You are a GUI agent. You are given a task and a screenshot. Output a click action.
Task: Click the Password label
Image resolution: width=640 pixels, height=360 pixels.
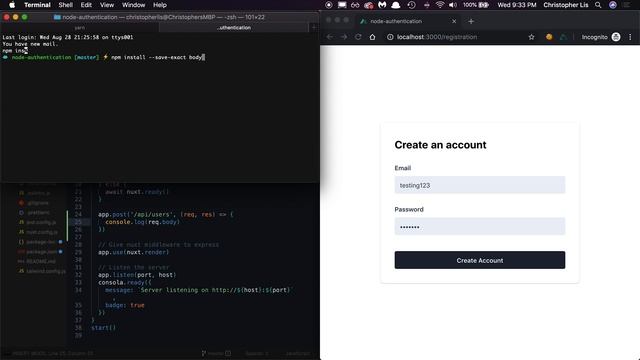409,209
